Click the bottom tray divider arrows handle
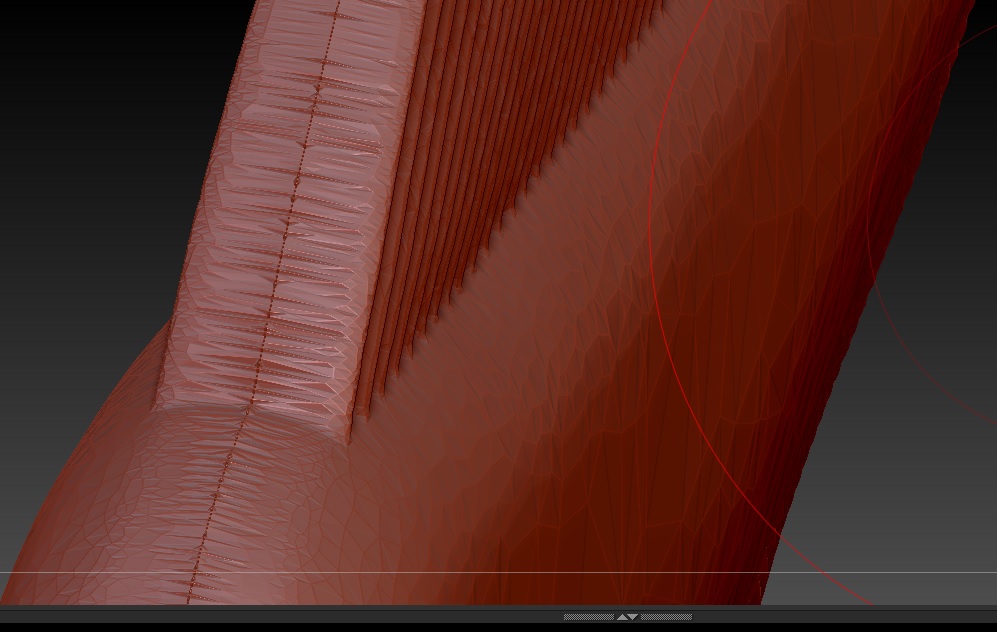 [628, 617]
